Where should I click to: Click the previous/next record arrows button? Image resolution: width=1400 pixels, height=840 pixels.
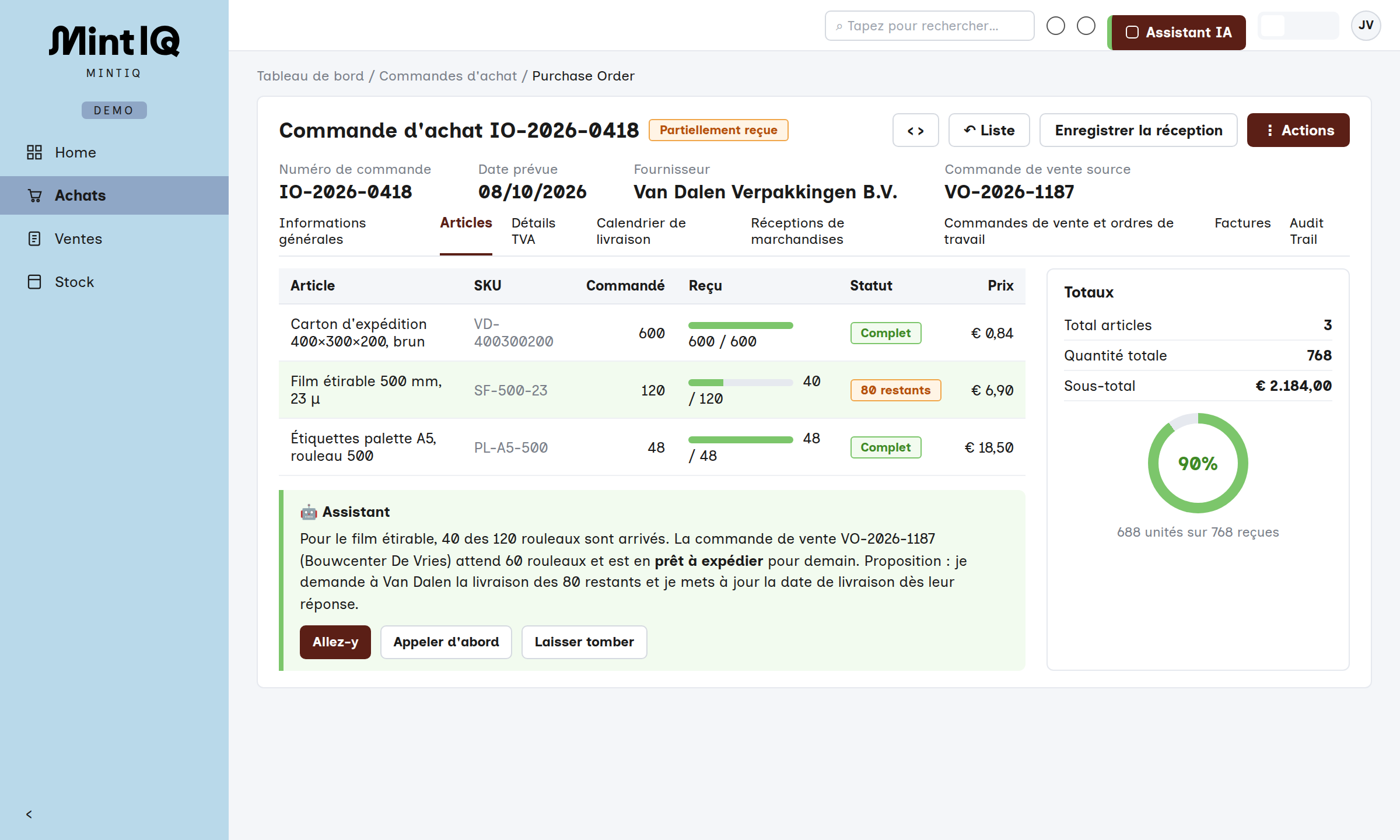click(x=916, y=130)
